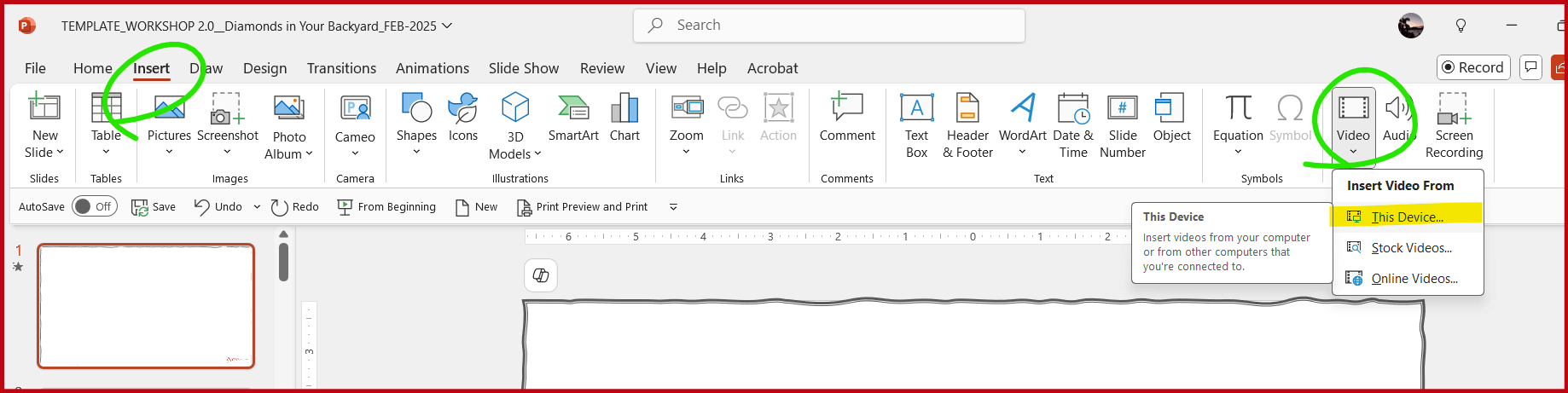The height and width of the screenshot is (393, 1568).
Task: Choose This Device... video option
Action: click(1408, 217)
